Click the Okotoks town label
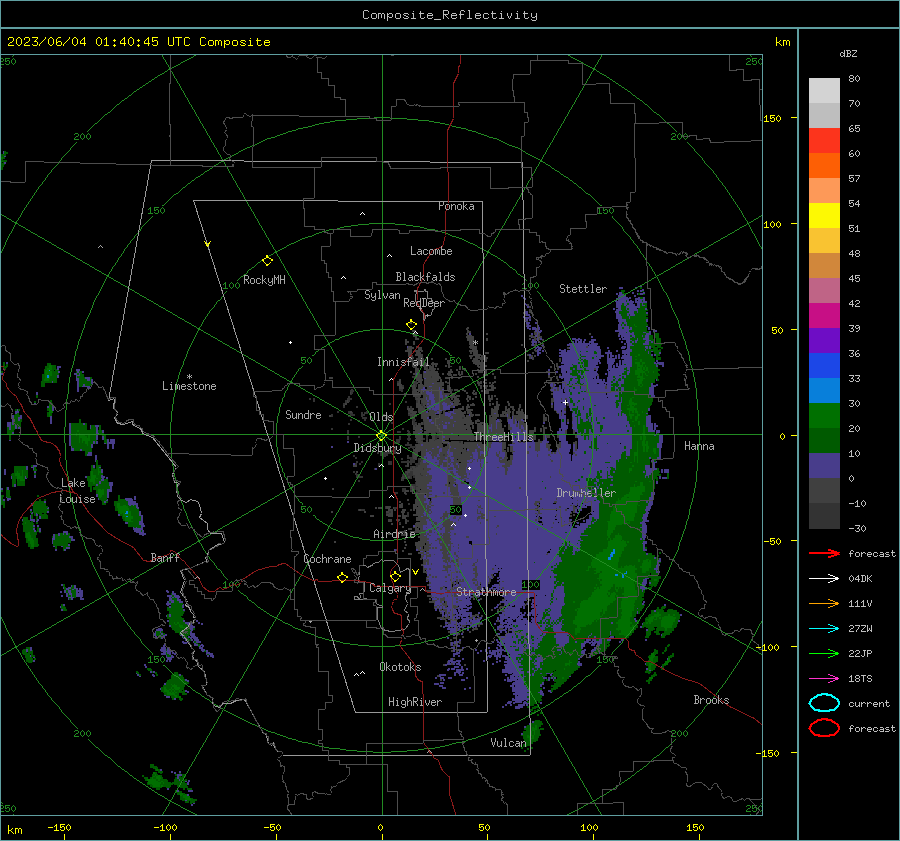 coord(400,667)
